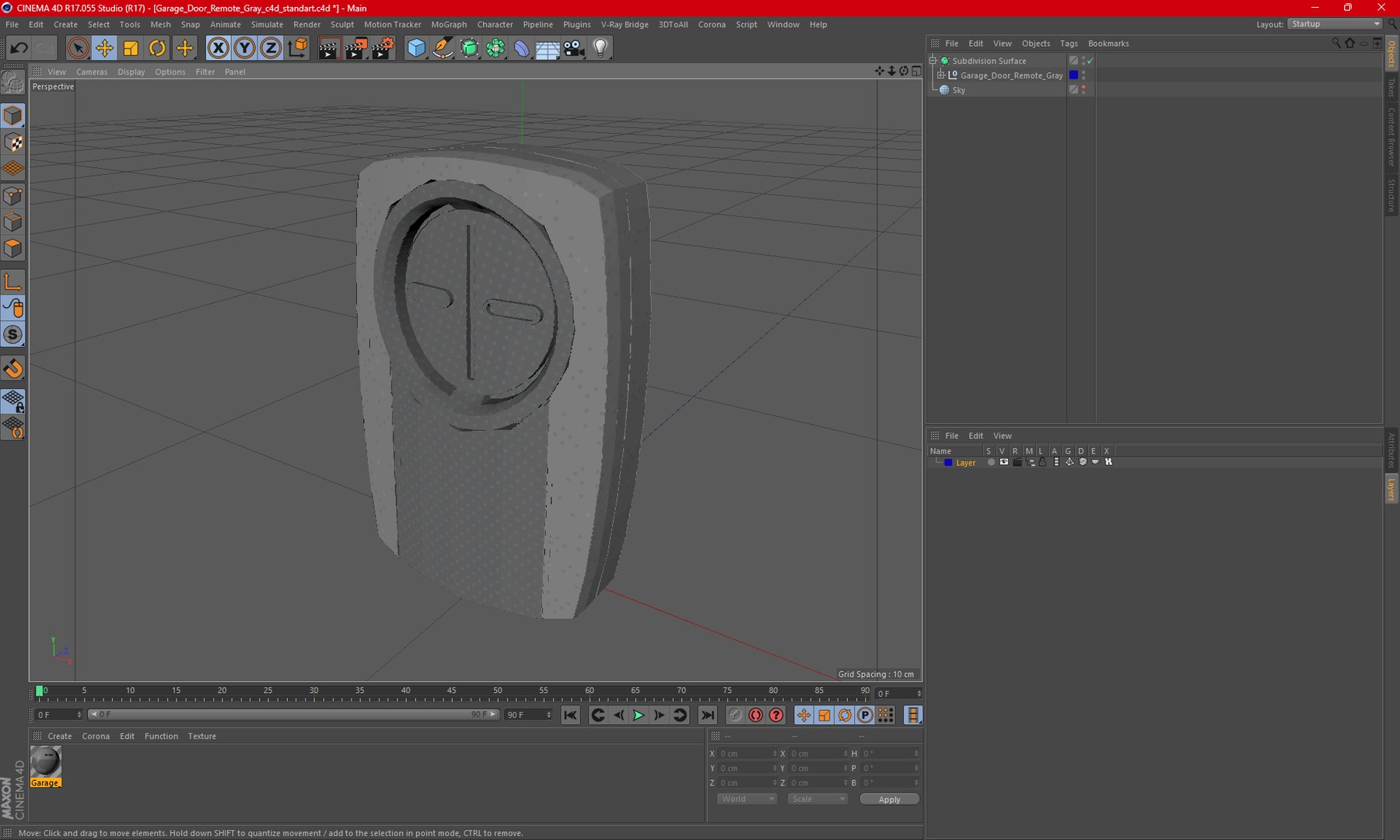The height and width of the screenshot is (840, 1400).
Task: Toggle viewport visibility for Layer
Action: click(1004, 462)
